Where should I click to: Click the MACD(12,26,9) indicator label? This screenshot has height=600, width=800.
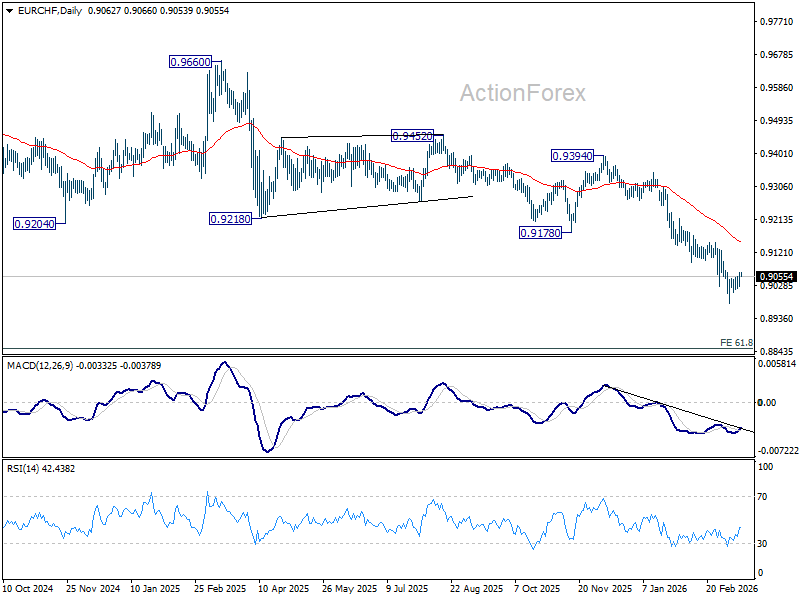[x=40, y=365]
